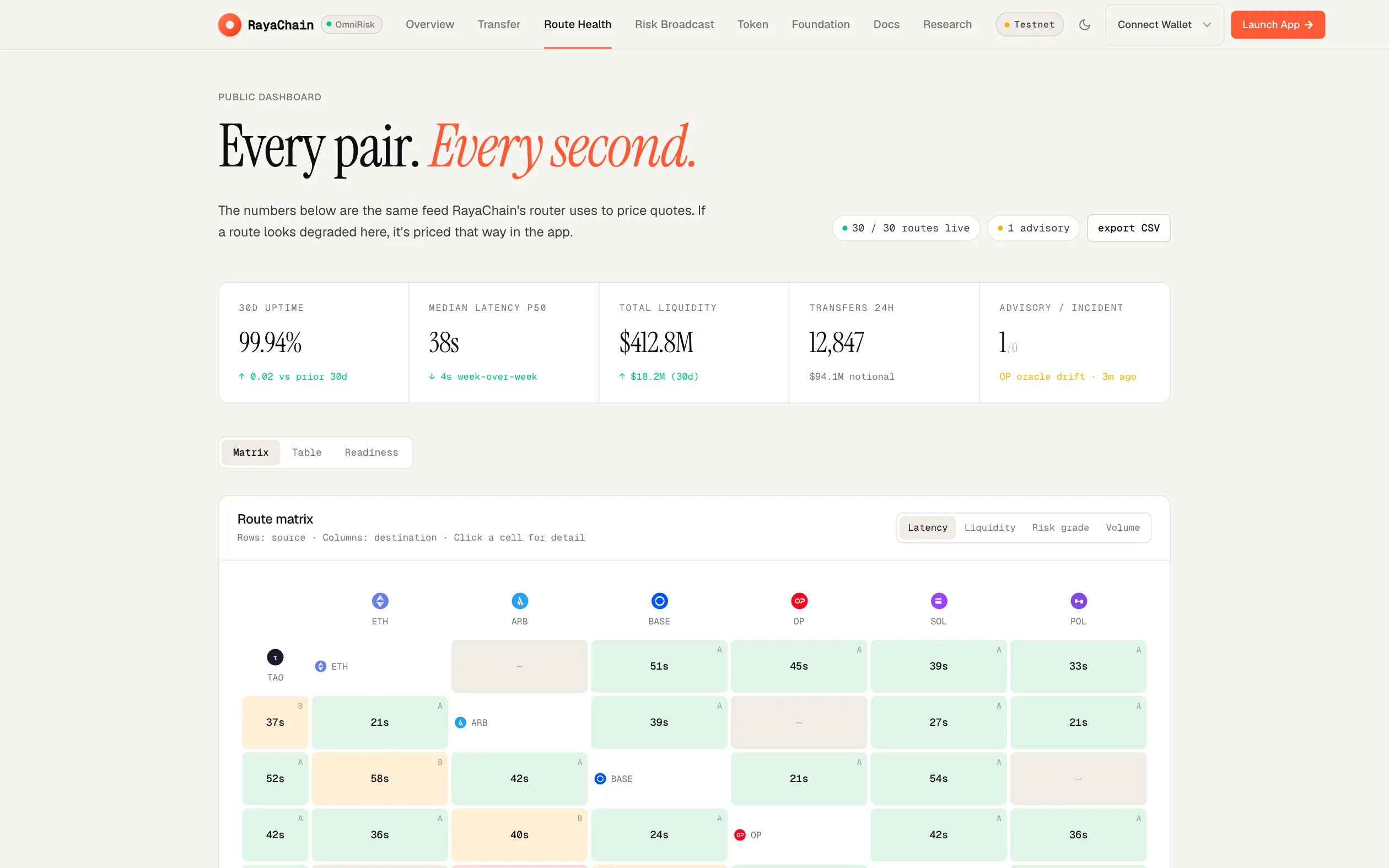Toggle dark mode with the moon icon

1084,25
